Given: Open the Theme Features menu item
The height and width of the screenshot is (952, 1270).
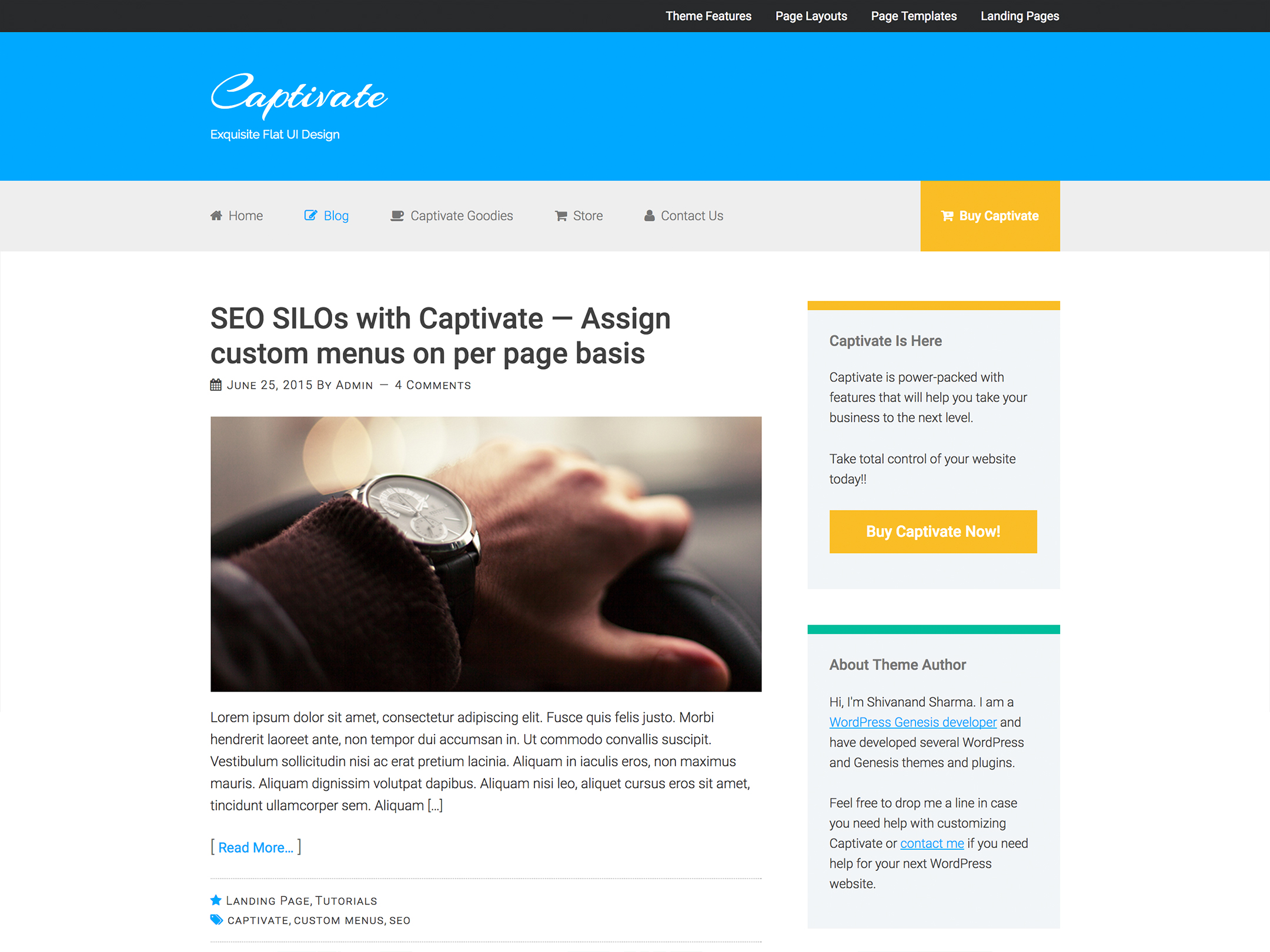Looking at the screenshot, I should pyautogui.click(x=708, y=16).
